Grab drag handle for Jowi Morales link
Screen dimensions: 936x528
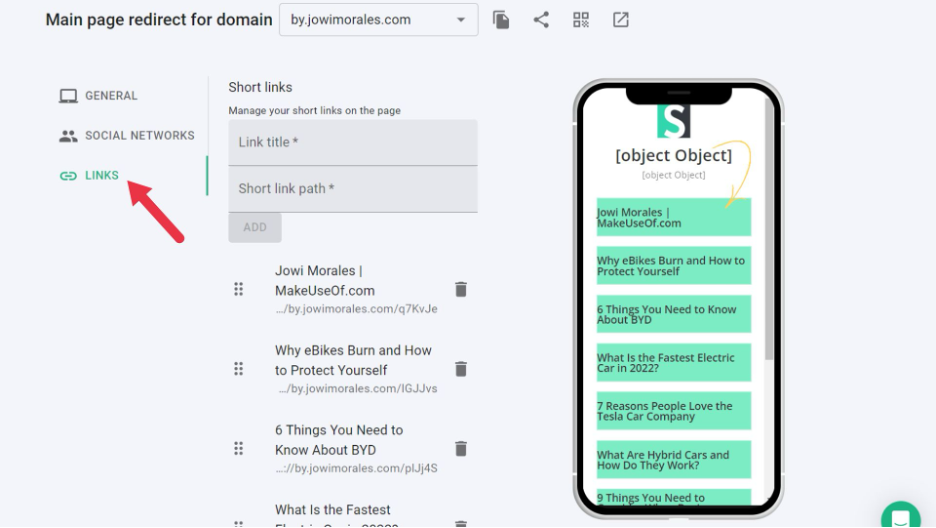pos(238,289)
